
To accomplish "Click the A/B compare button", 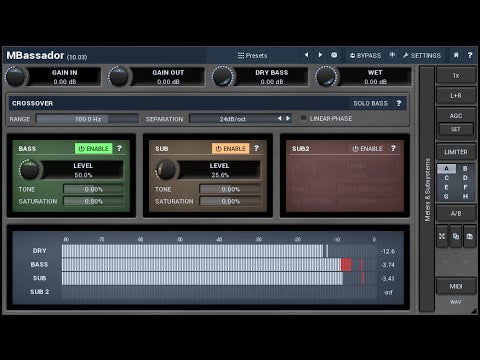I will pyautogui.click(x=456, y=213).
